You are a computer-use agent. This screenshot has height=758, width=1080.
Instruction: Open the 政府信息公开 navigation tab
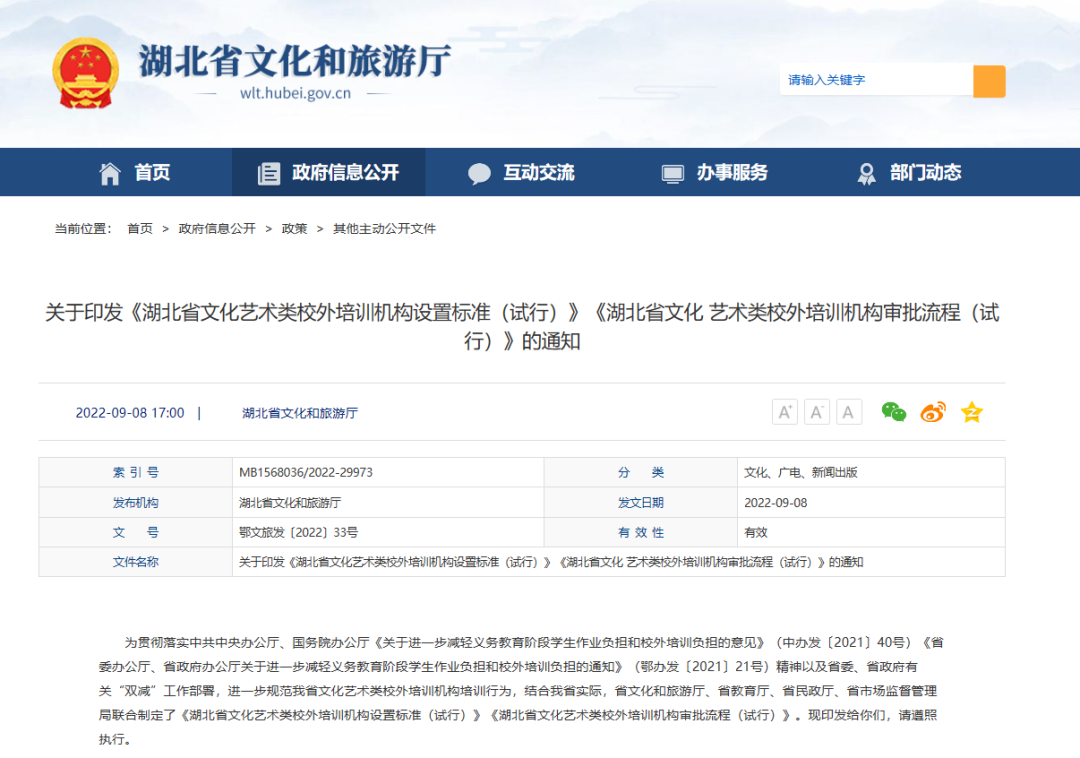(x=328, y=173)
